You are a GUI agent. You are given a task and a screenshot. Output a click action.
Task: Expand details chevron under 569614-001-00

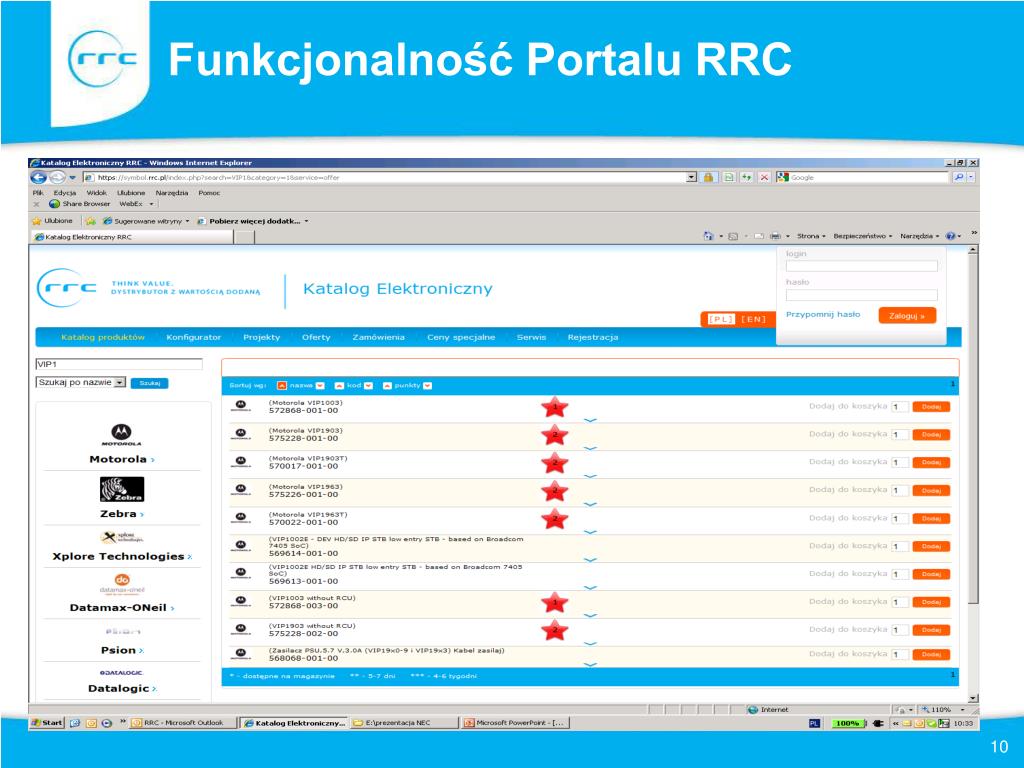tap(590, 560)
